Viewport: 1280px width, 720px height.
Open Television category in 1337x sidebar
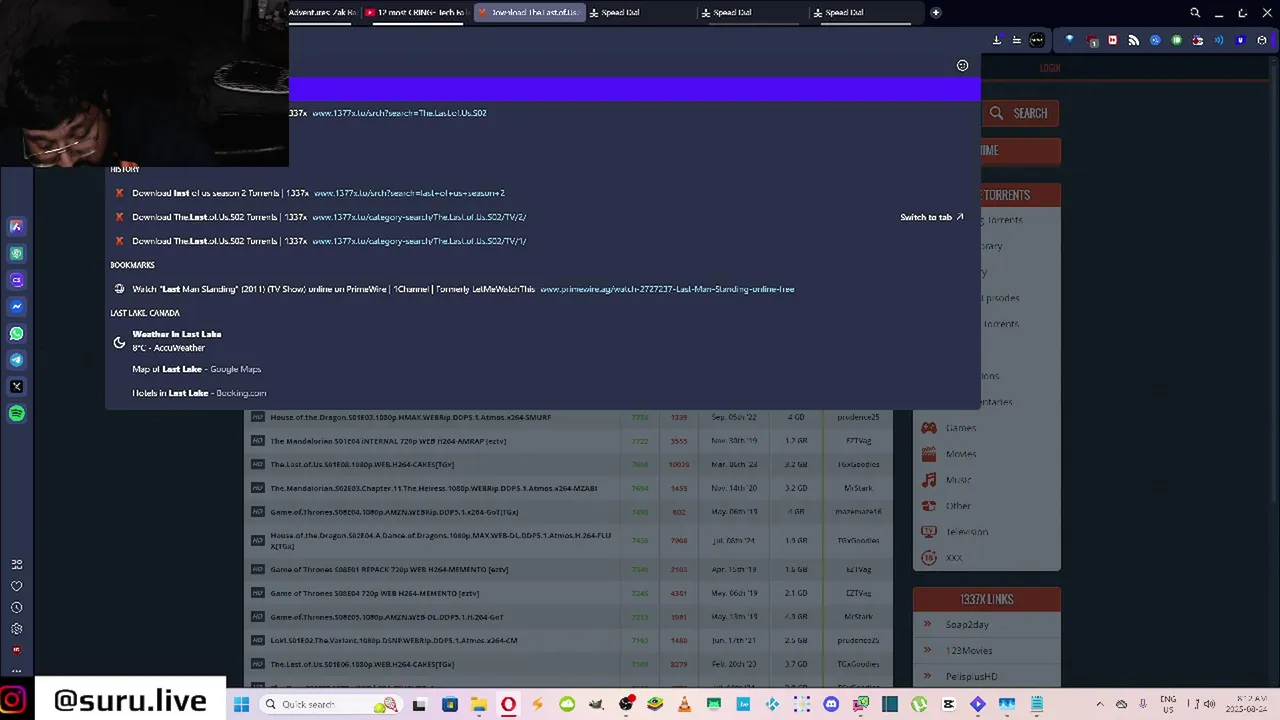[966, 532]
